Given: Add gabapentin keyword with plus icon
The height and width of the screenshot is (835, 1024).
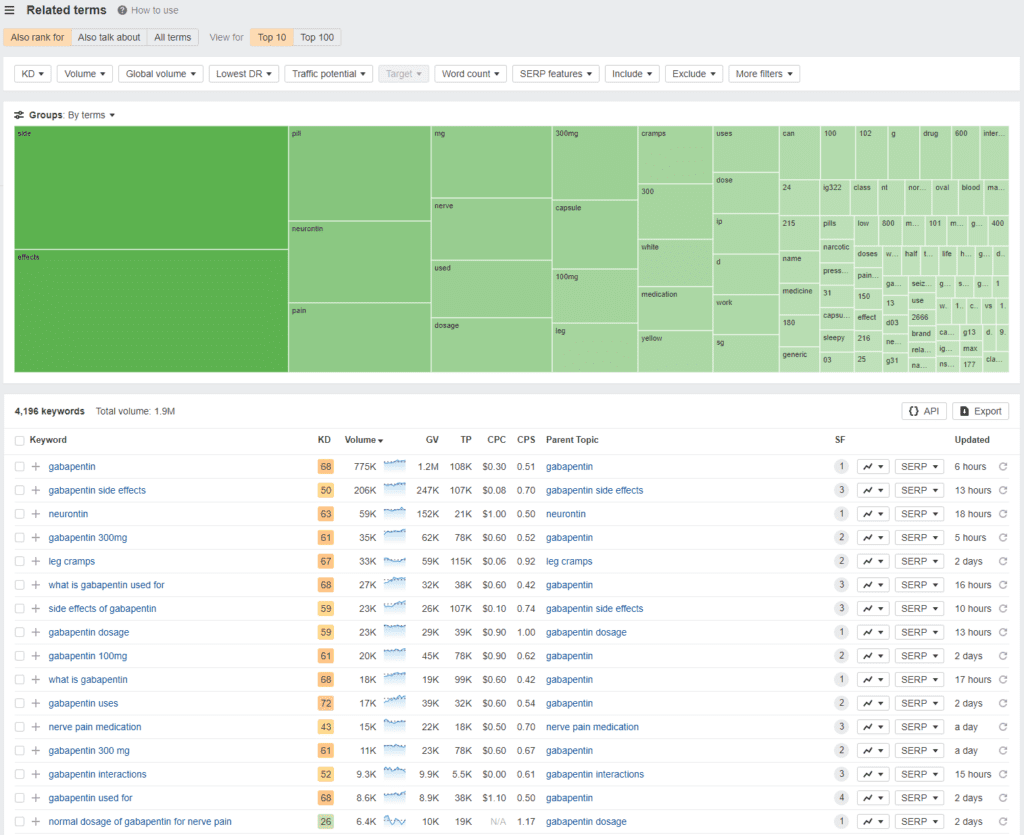Looking at the screenshot, I should coord(36,467).
